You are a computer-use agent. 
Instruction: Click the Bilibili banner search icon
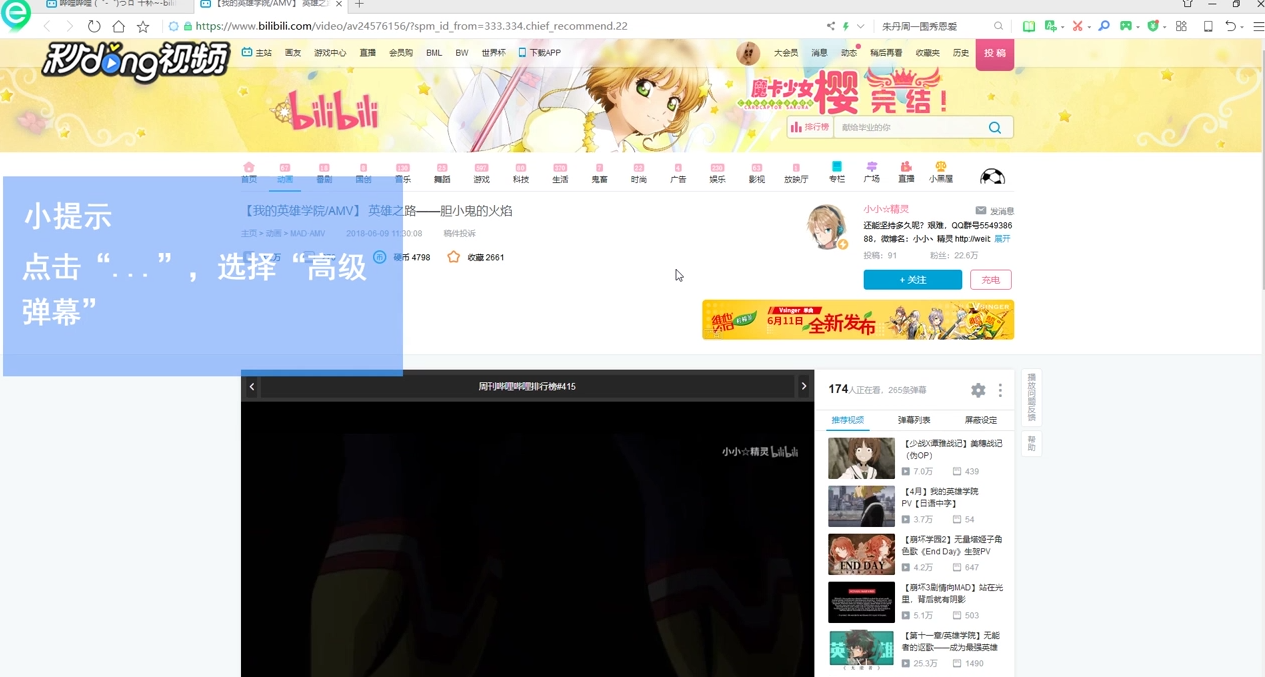click(994, 127)
